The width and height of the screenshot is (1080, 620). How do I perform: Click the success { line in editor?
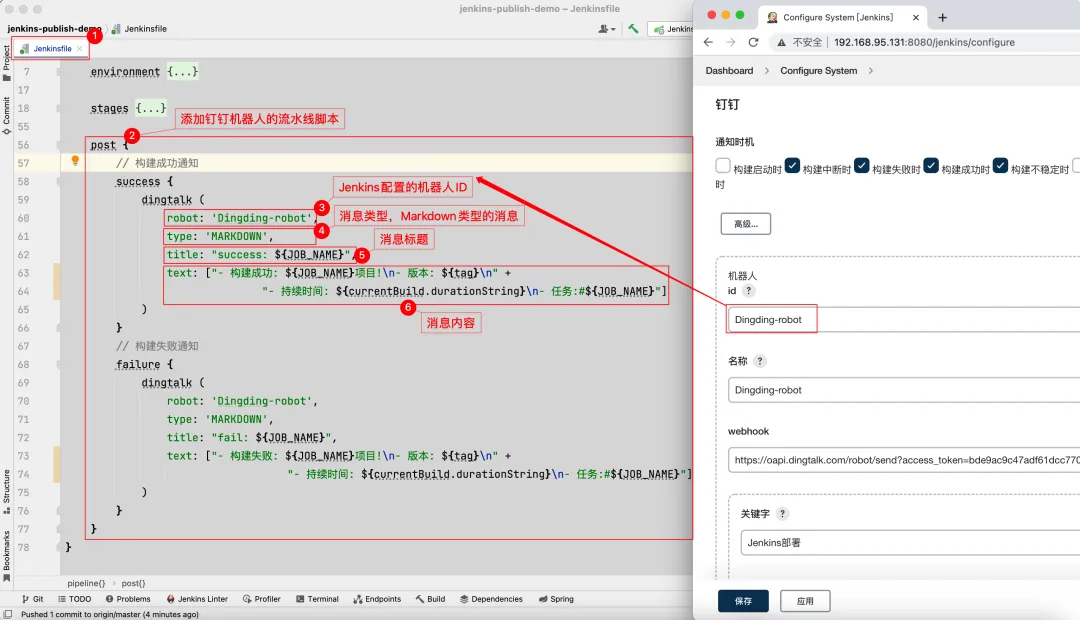(x=145, y=181)
